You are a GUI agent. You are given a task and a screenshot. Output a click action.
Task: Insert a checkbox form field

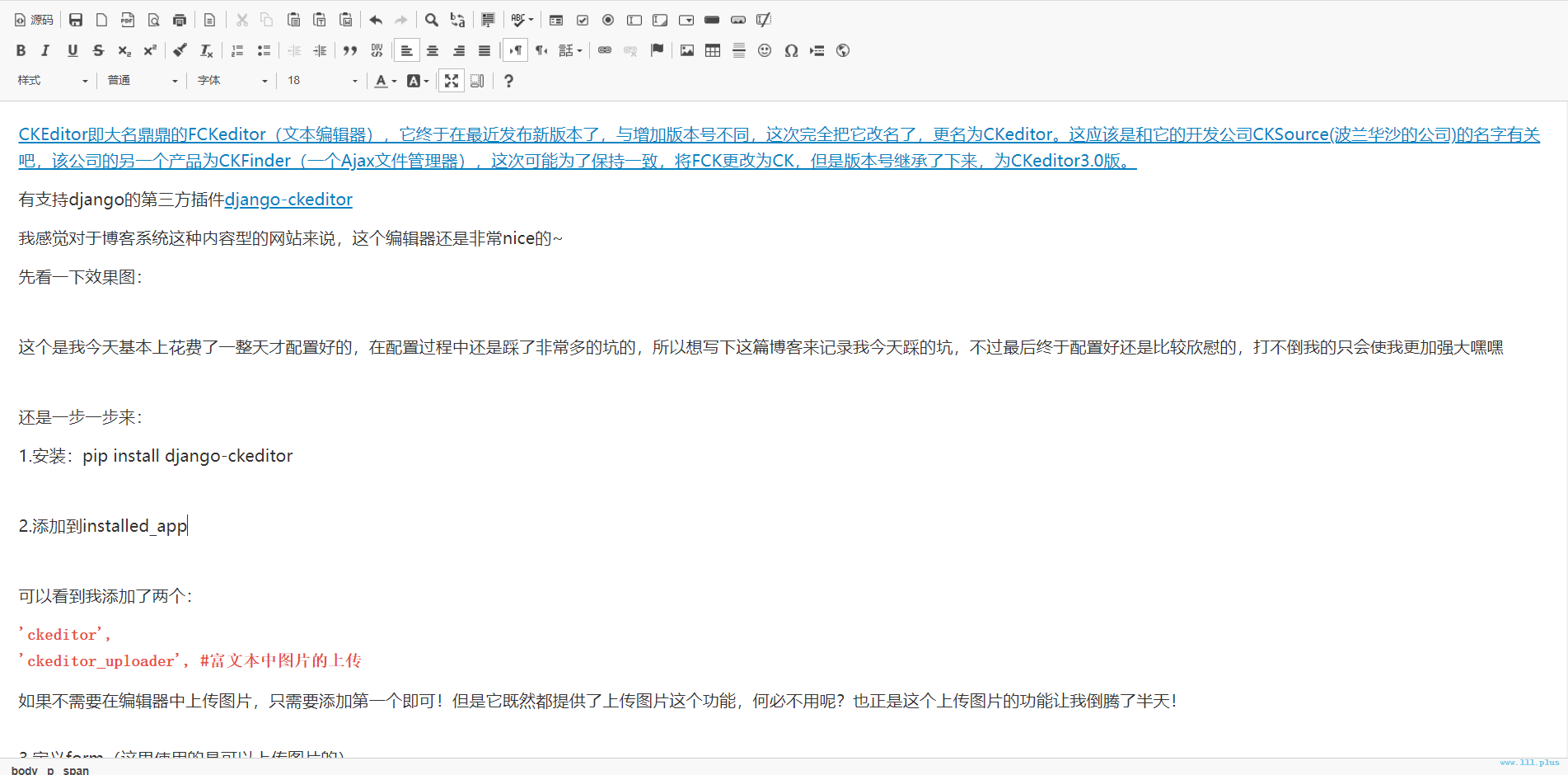coord(583,20)
